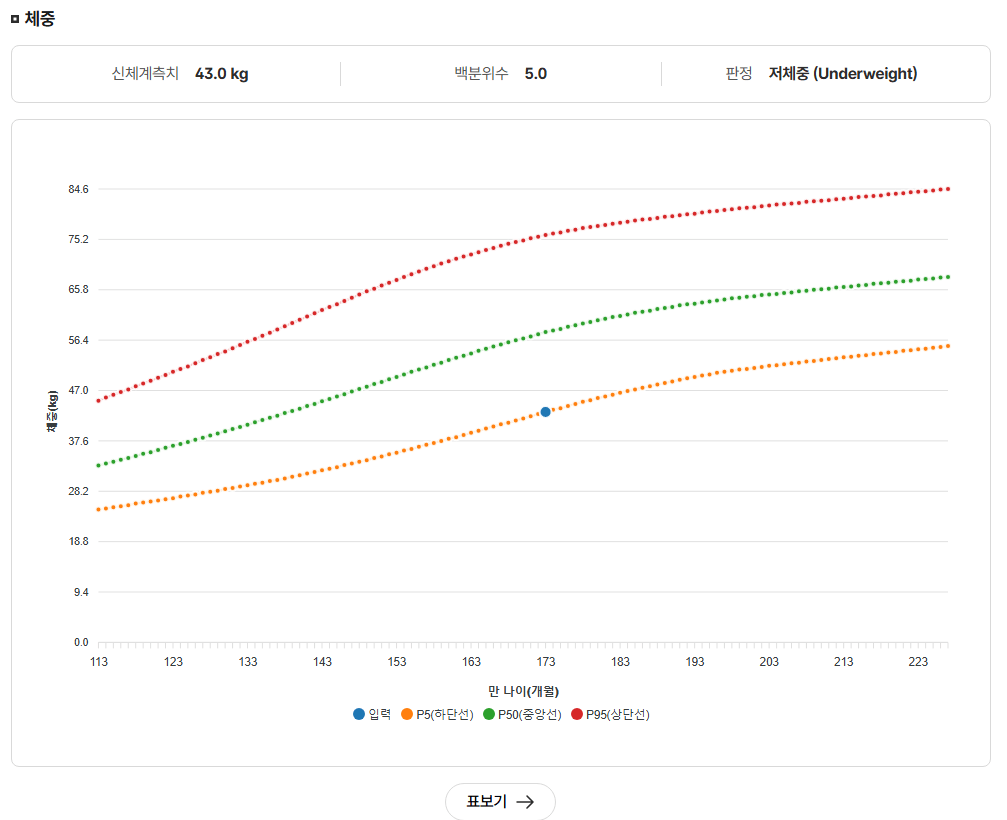The width and height of the screenshot is (1007, 820).
Task: Click the green P50 legend circle
Action: pyautogui.click(x=489, y=714)
